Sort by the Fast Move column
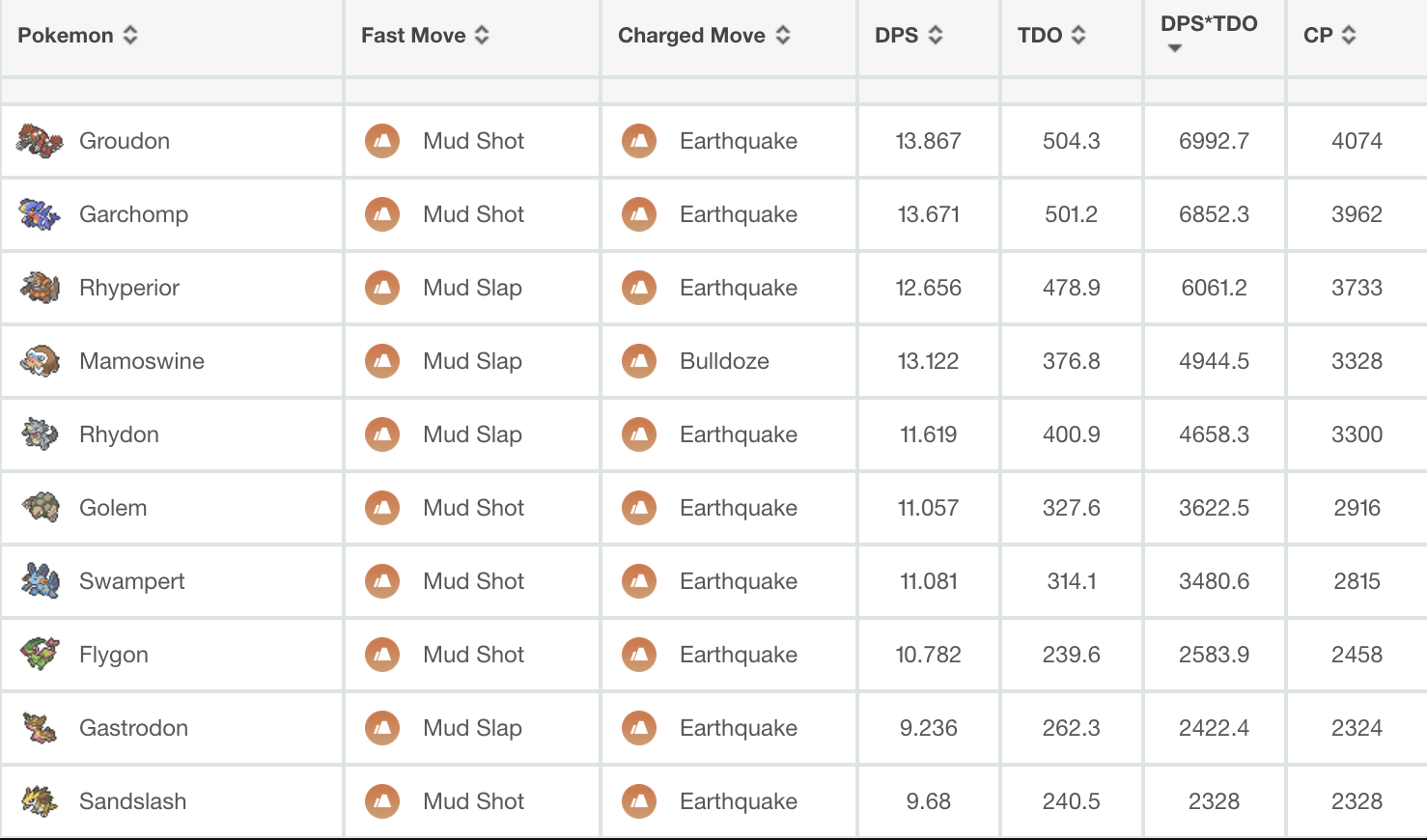 tap(482, 36)
